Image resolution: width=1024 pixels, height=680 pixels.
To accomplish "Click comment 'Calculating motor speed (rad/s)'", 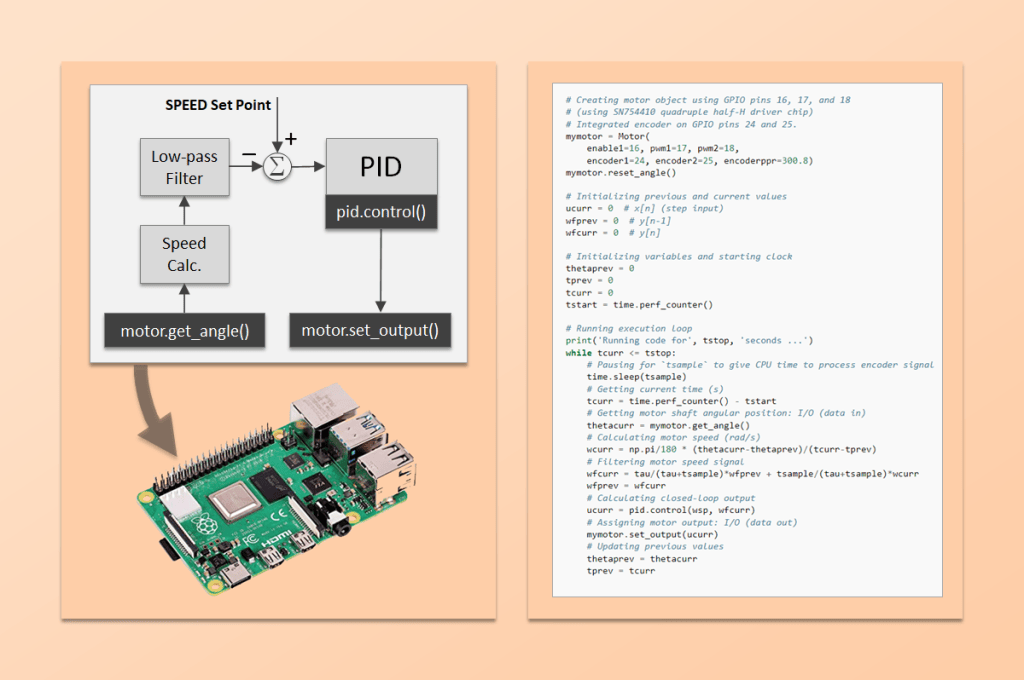I will click(673, 437).
